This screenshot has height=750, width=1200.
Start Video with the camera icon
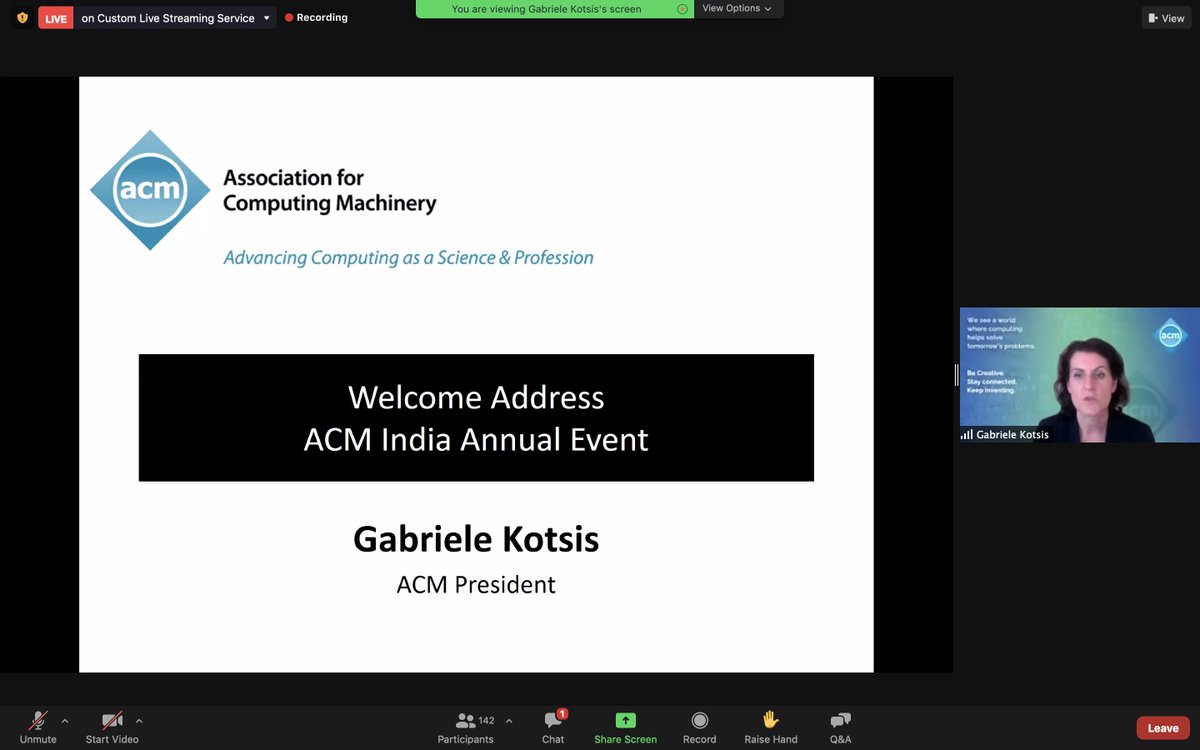click(x=112, y=727)
